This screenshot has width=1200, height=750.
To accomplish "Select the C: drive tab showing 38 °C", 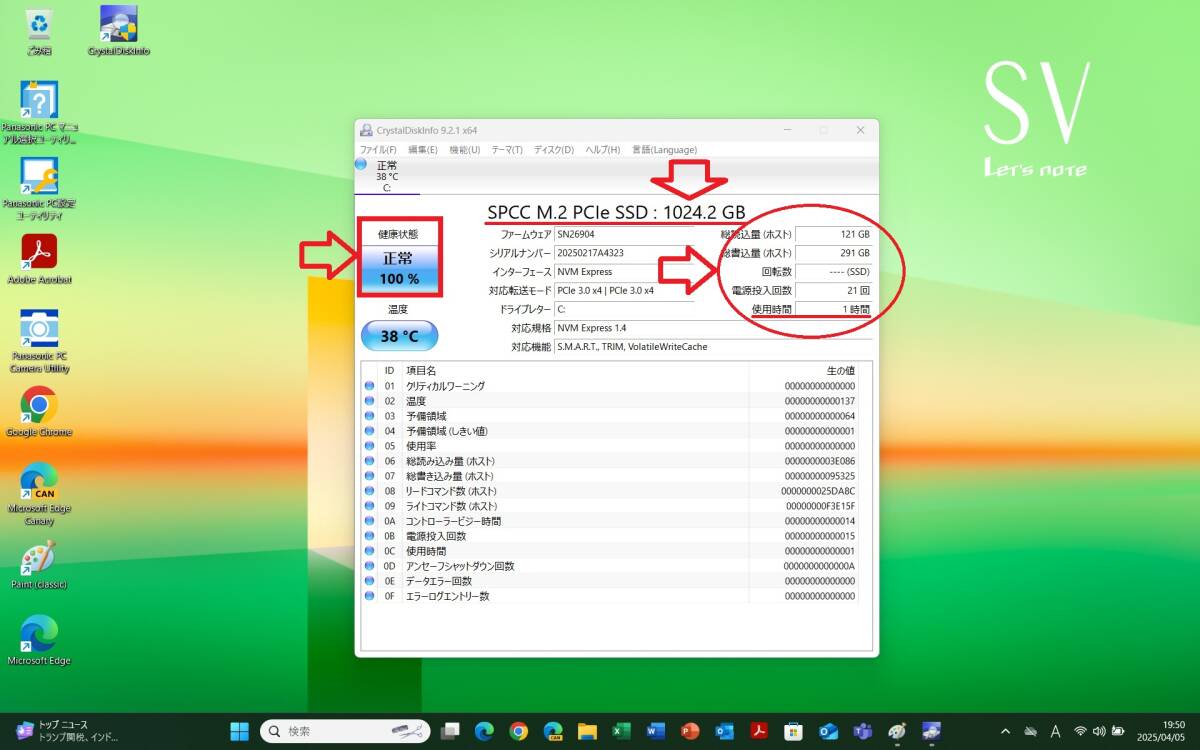I will click(387, 176).
